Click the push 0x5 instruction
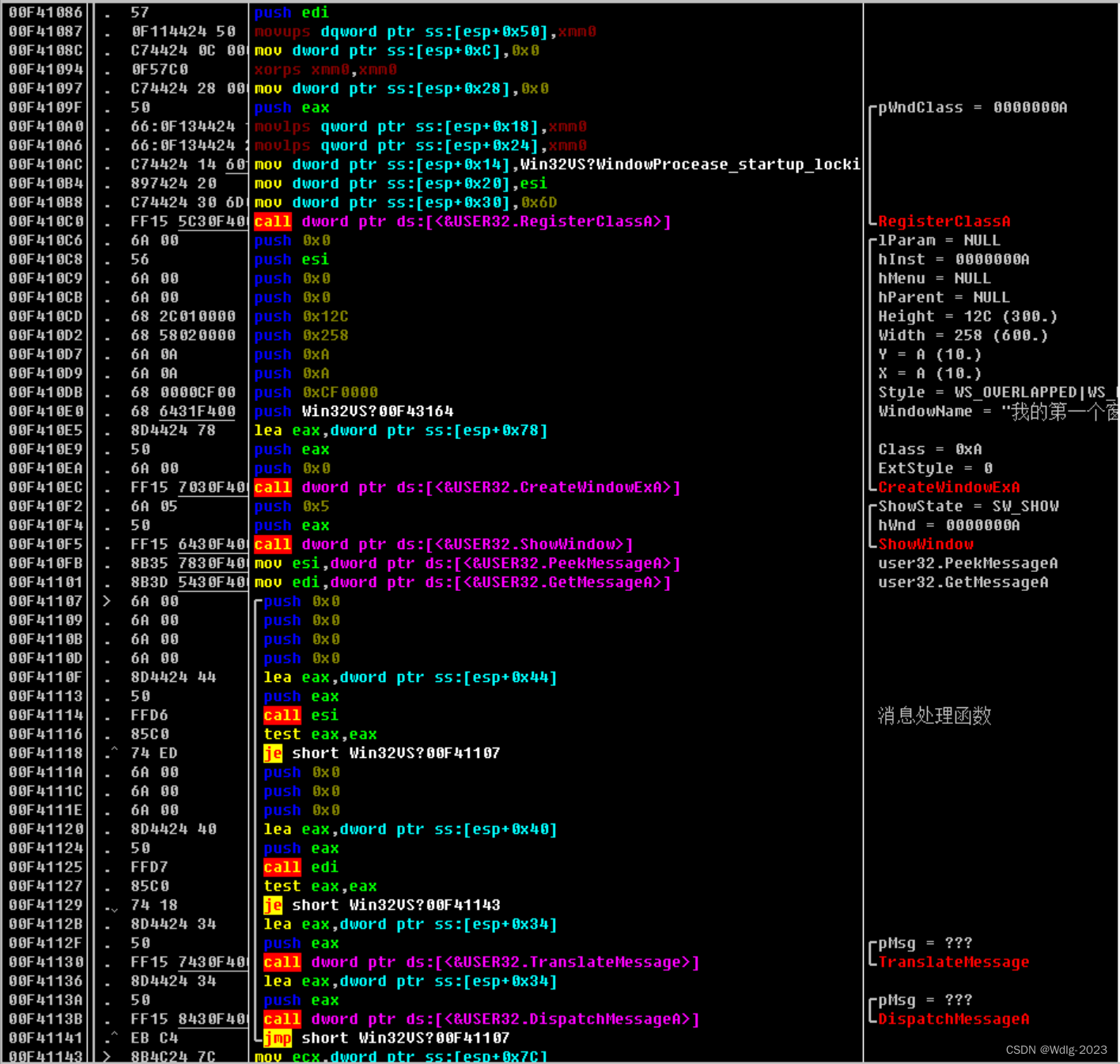The image size is (1120, 1064). tap(292, 506)
